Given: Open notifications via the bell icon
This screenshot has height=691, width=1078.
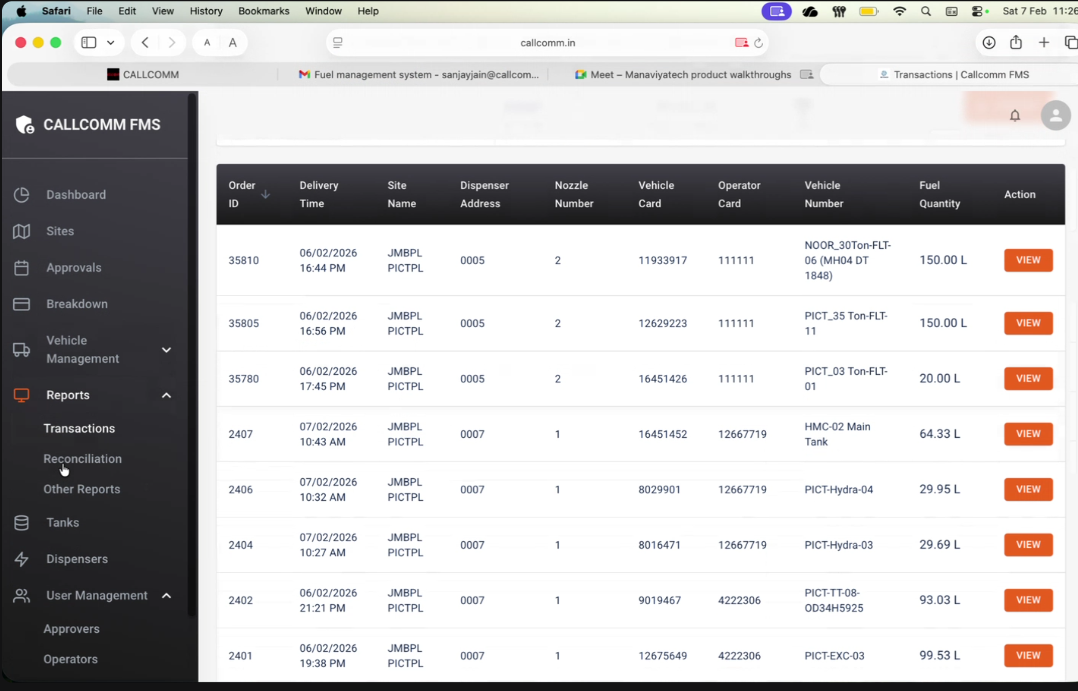Looking at the screenshot, I should tap(1014, 115).
